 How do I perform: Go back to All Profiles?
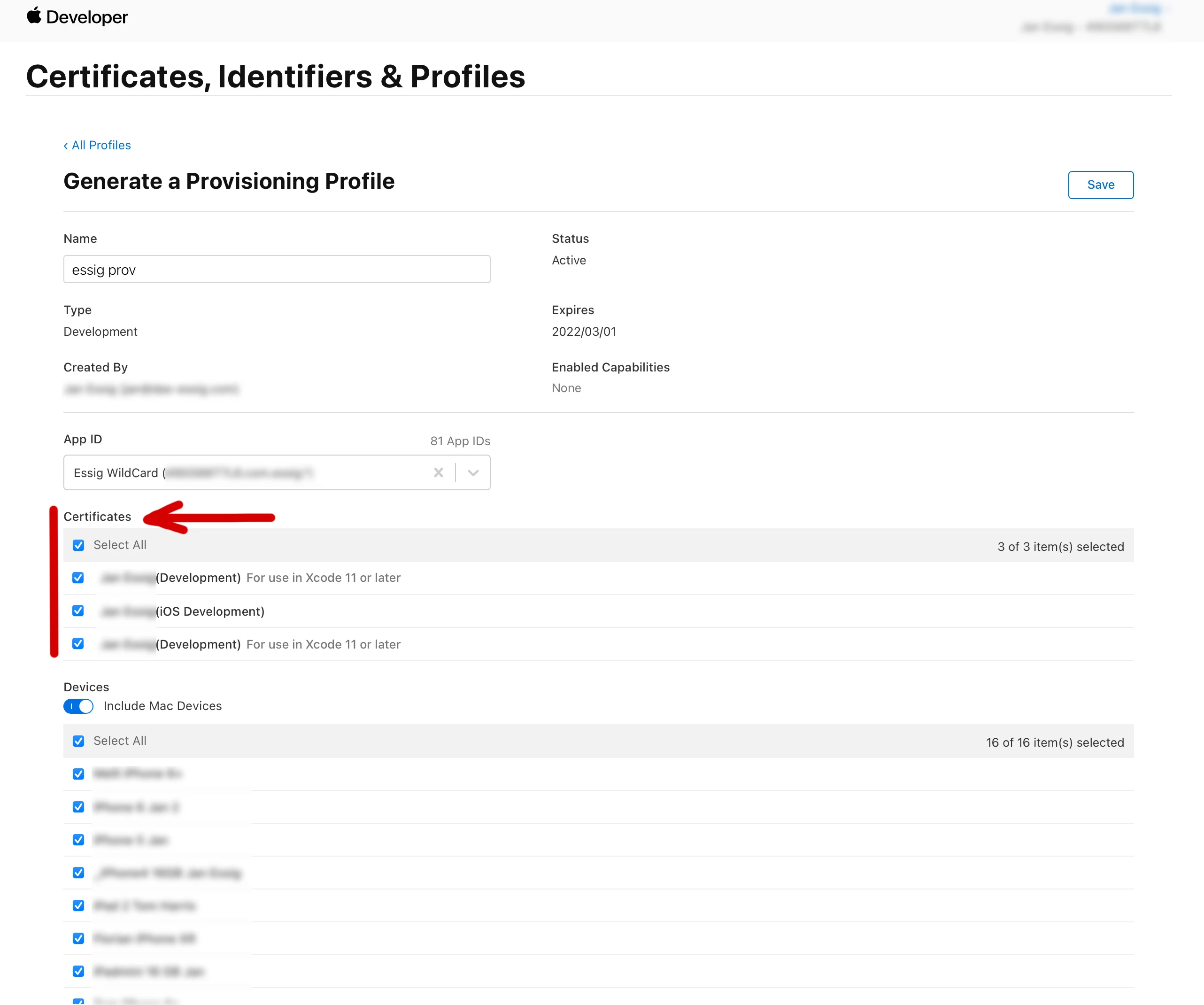[x=97, y=145]
